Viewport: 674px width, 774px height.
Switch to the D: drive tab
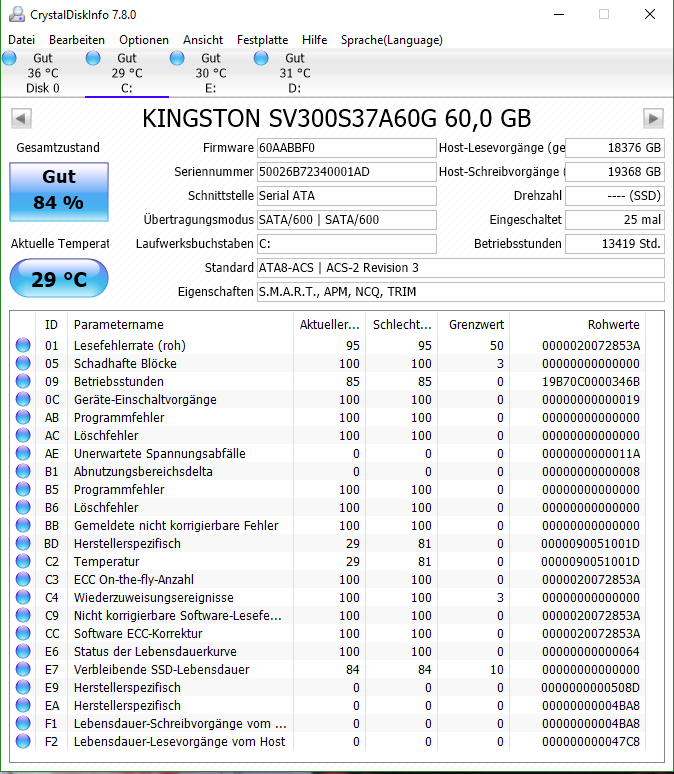coord(295,73)
